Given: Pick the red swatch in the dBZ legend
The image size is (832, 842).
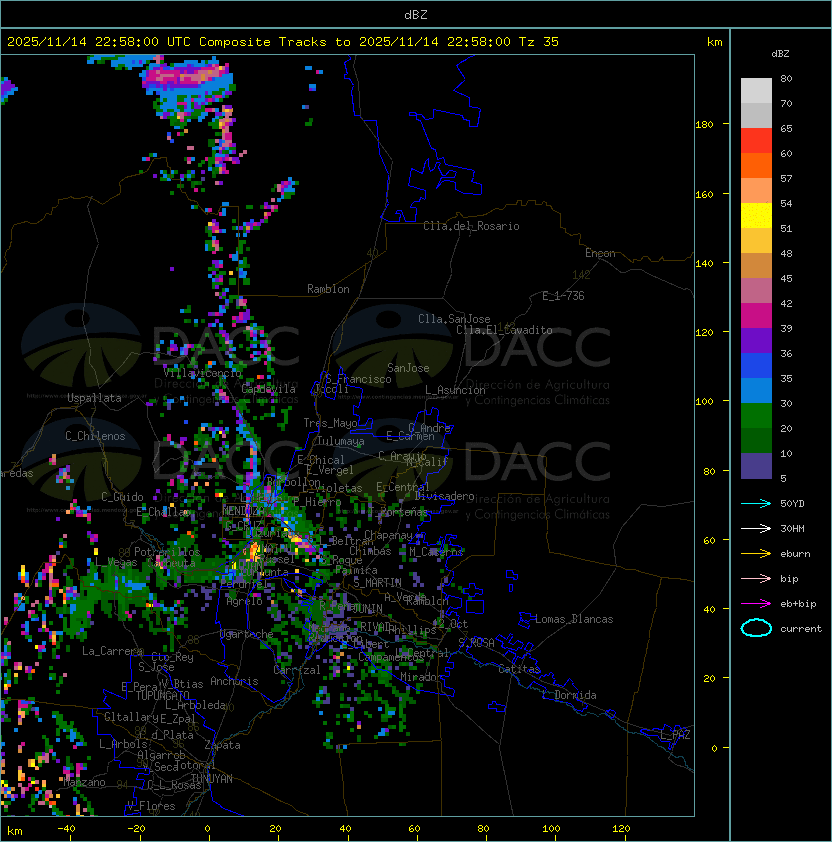Looking at the screenshot, I should click(756, 141).
